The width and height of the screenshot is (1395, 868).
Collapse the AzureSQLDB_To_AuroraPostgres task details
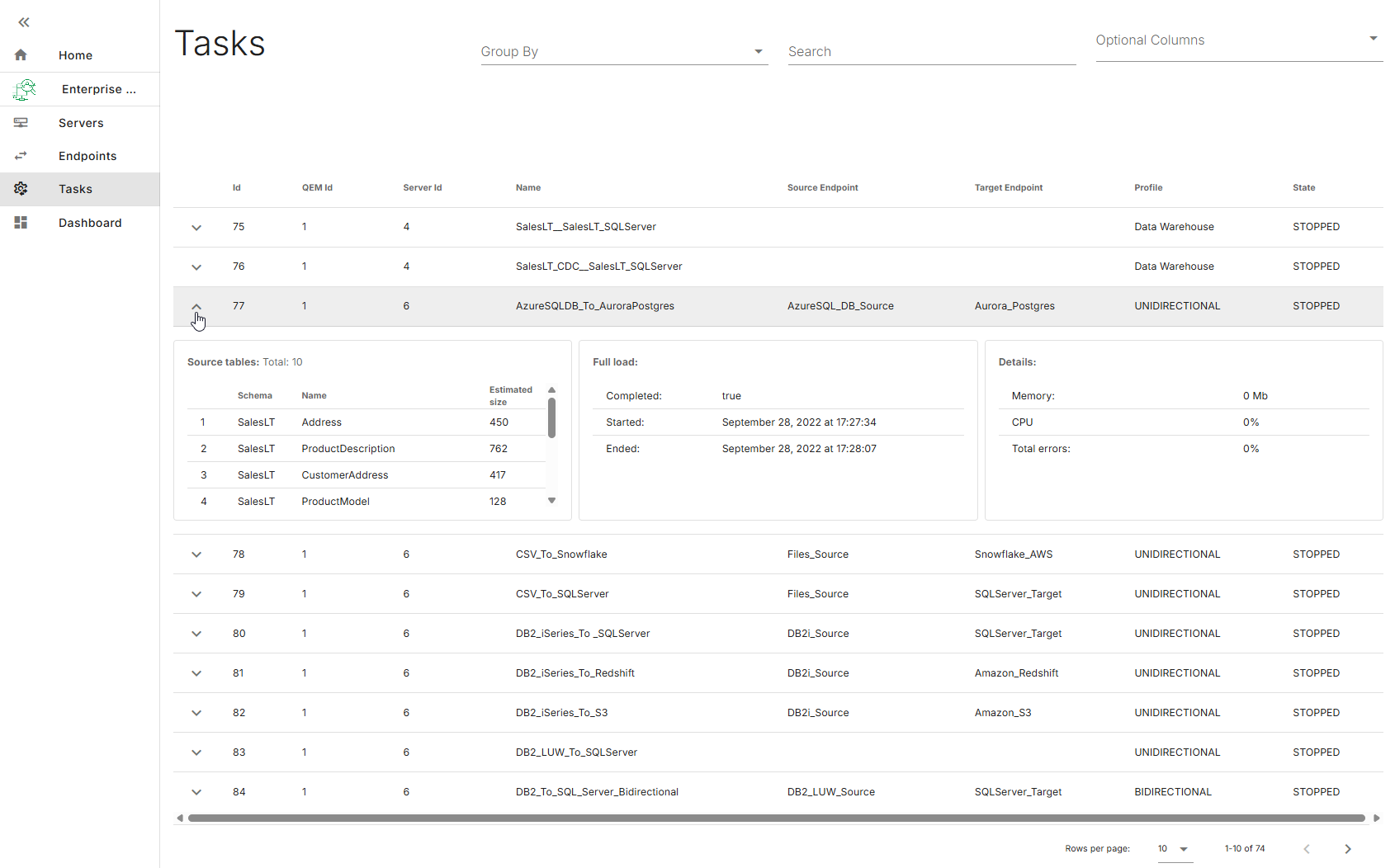click(196, 306)
